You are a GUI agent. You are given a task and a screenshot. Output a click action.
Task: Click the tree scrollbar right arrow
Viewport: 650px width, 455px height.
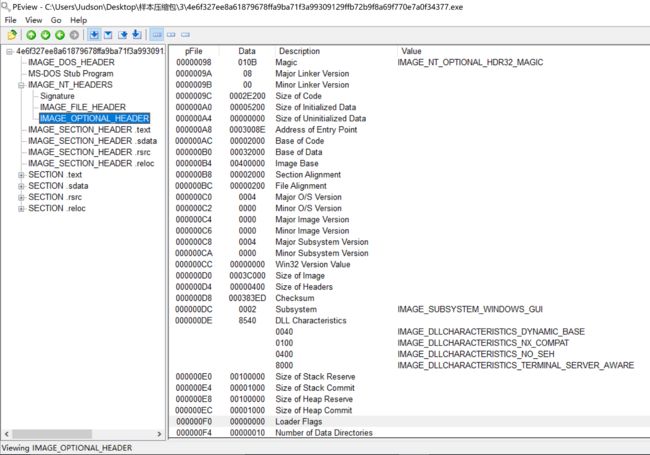click(159, 434)
